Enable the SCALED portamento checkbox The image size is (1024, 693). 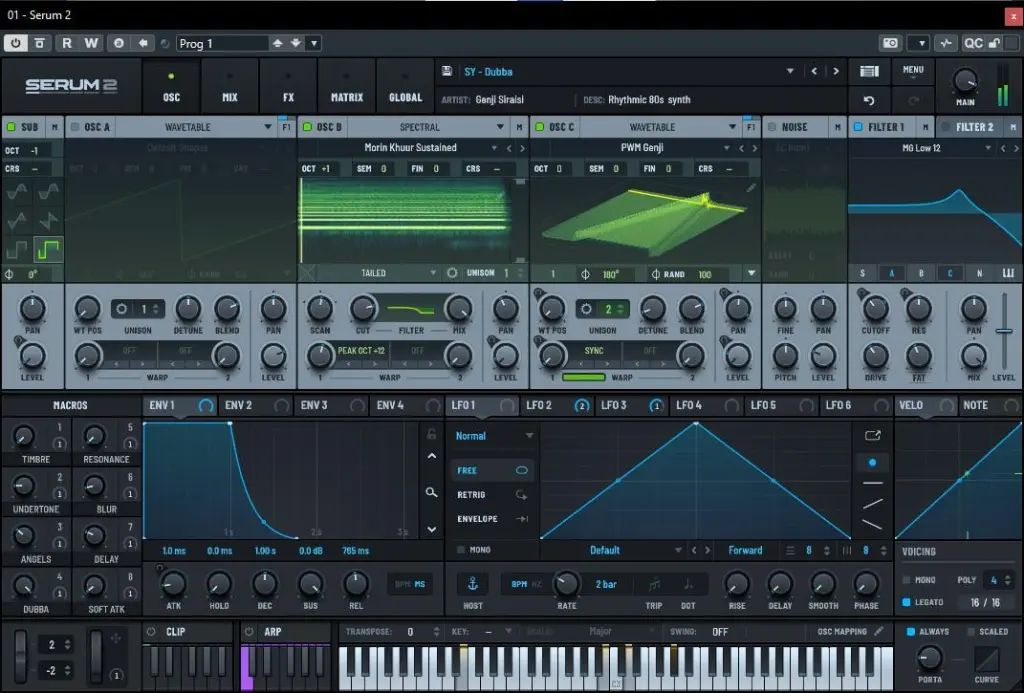tap(971, 632)
